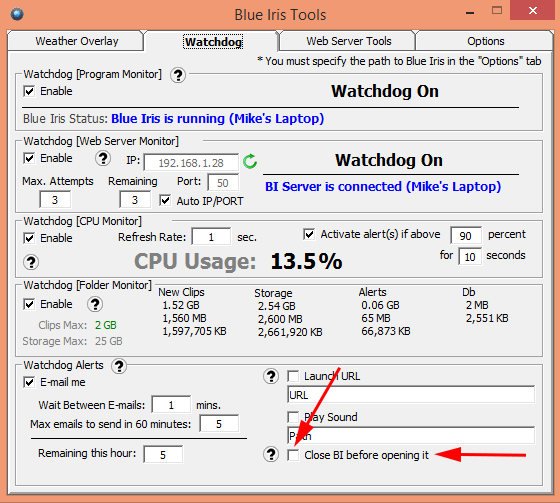This screenshot has width=560, height=503.
Task: Uncheck the E-mail me checkbox
Action: click(29, 383)
